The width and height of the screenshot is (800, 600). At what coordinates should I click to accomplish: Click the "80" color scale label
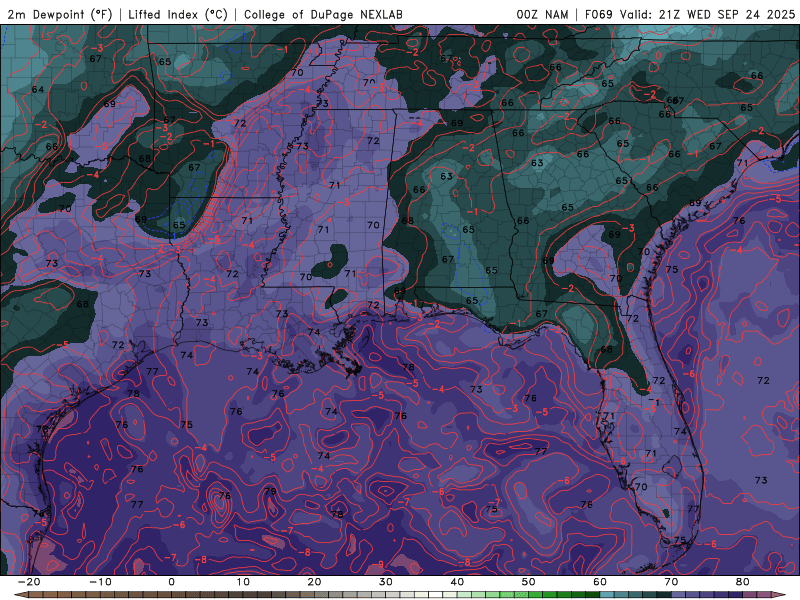(x=743, y=582)
